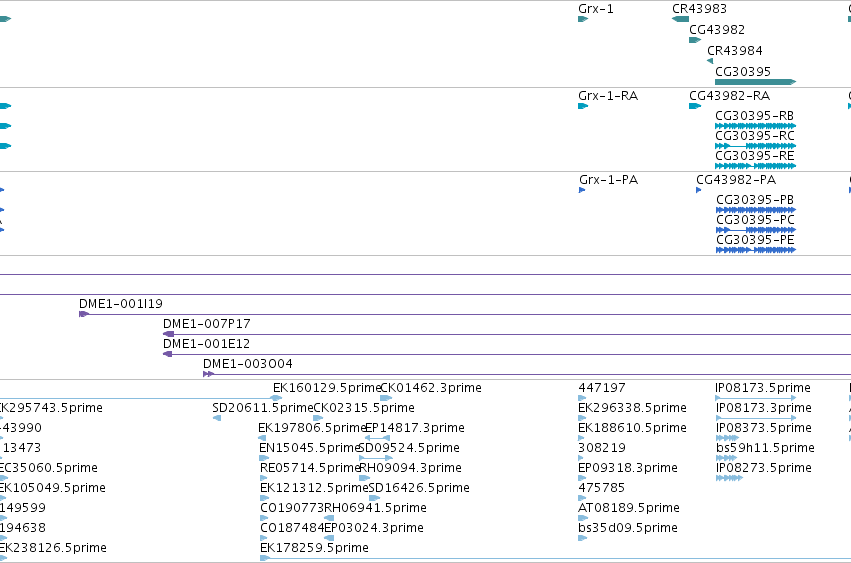851x563 pixels.
Task: Select the EP03024.3prime EST label
Action: (x=374, y=528)
